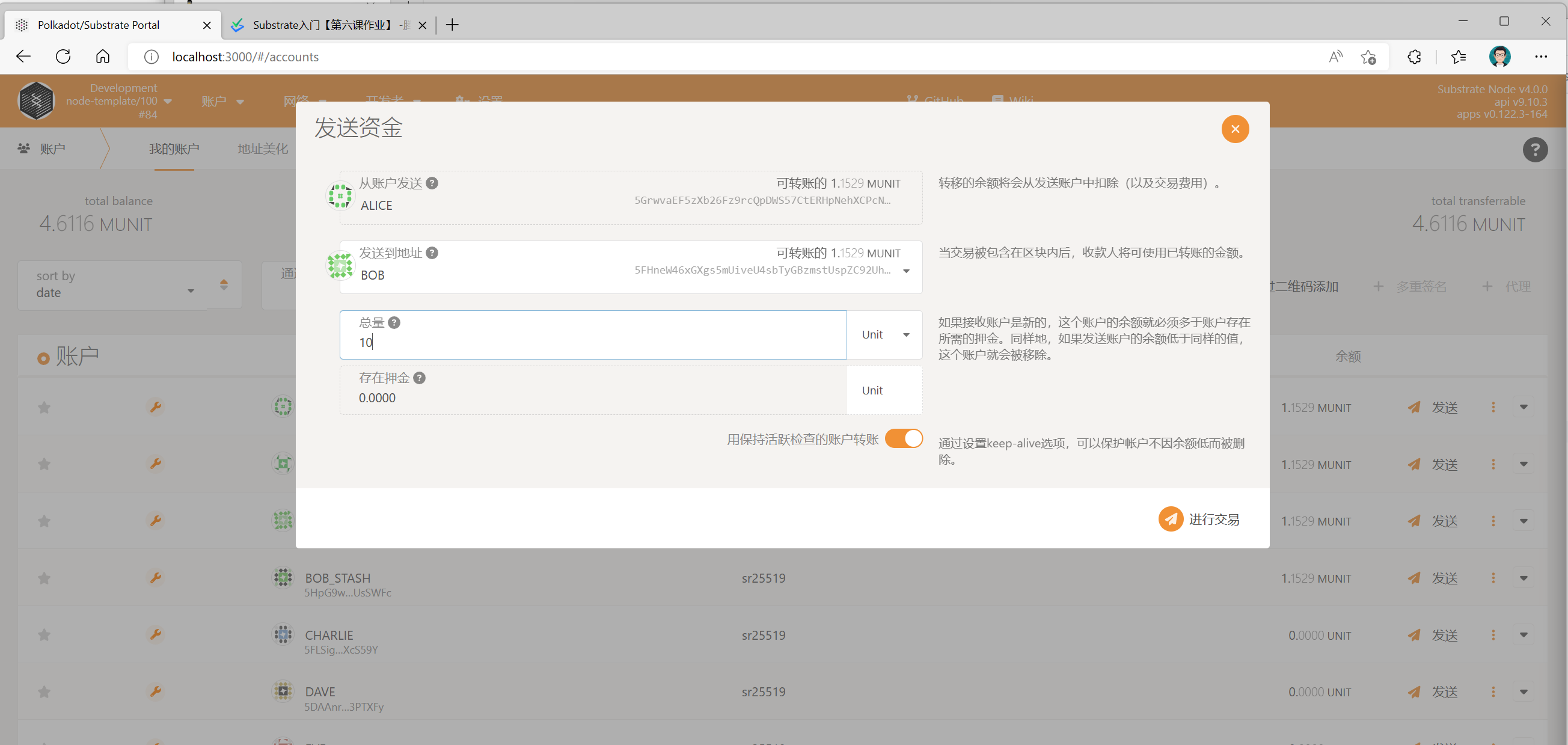This screenshot has height=745, width=1568.
Task: Open three-dot menu for CHARLIE account
Action: (x=1492, y=635)
